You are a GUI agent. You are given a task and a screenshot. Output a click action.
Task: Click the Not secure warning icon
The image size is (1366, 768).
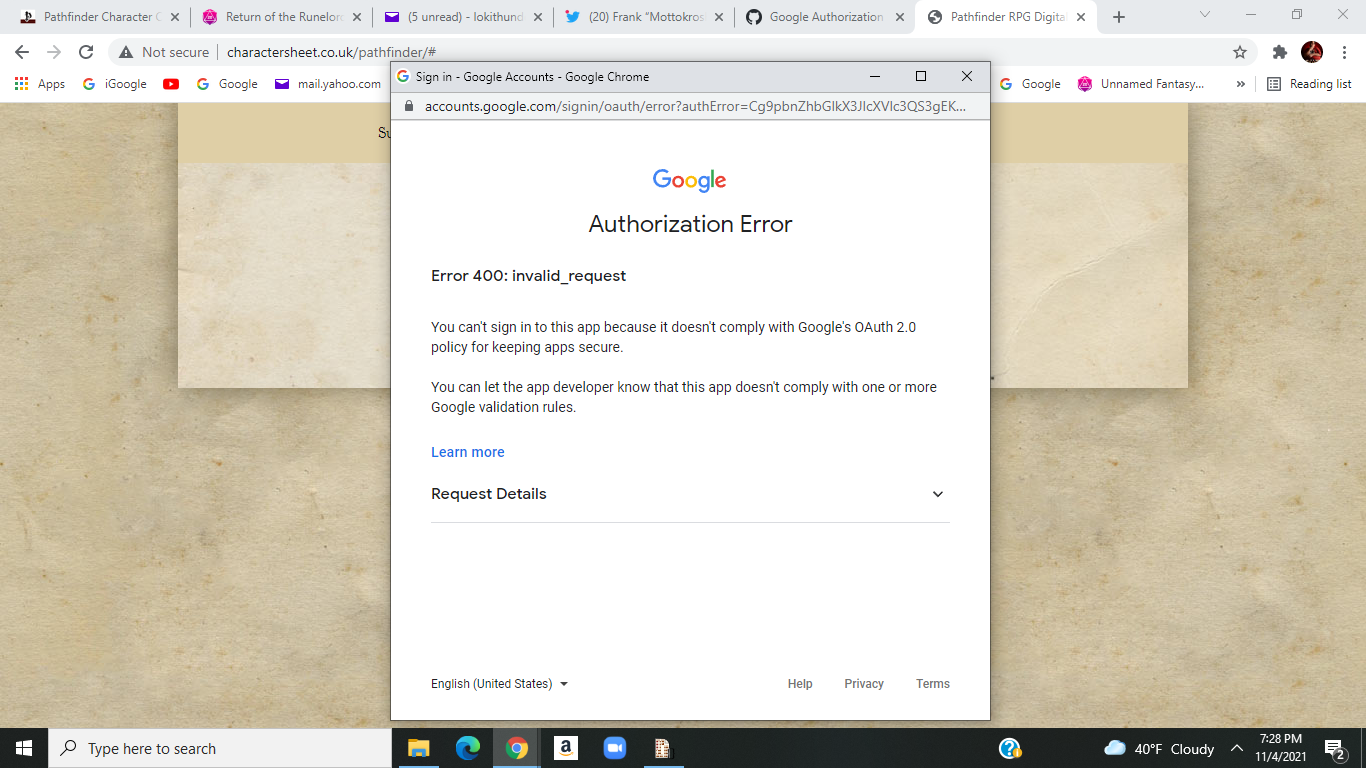point(126,50)
